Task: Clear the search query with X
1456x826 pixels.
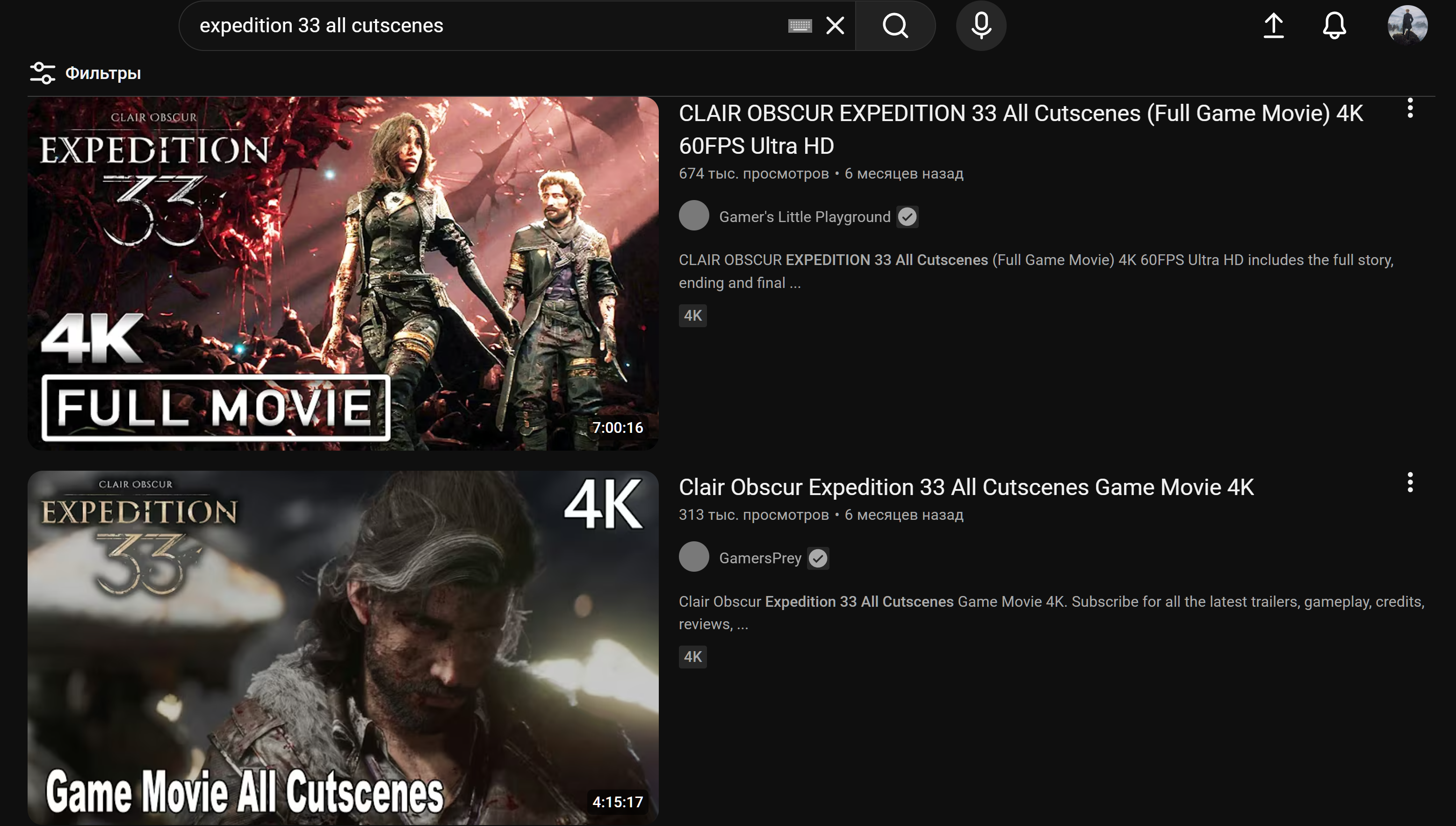Action: (835, 26)
